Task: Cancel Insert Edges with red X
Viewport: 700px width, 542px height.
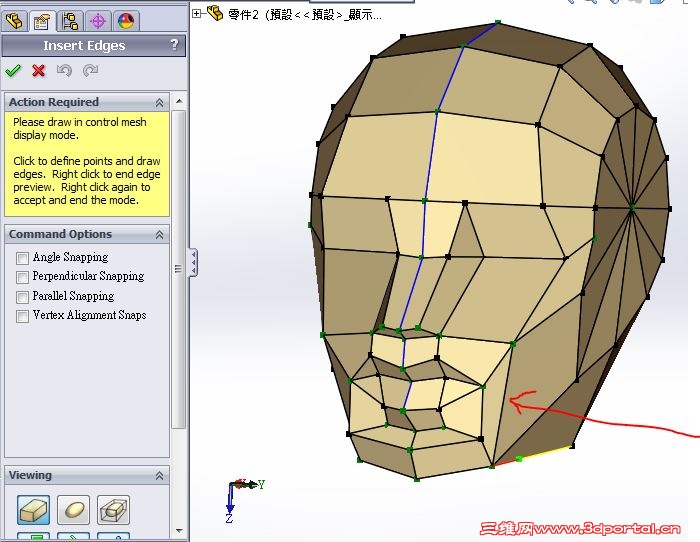Action: (x=39, y=71)
